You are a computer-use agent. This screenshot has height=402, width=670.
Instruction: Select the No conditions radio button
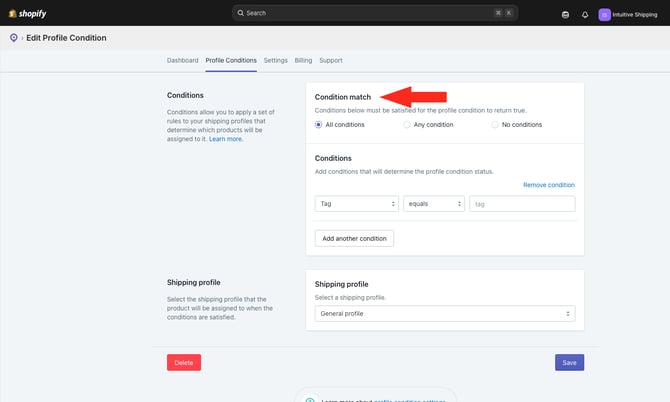494,125
